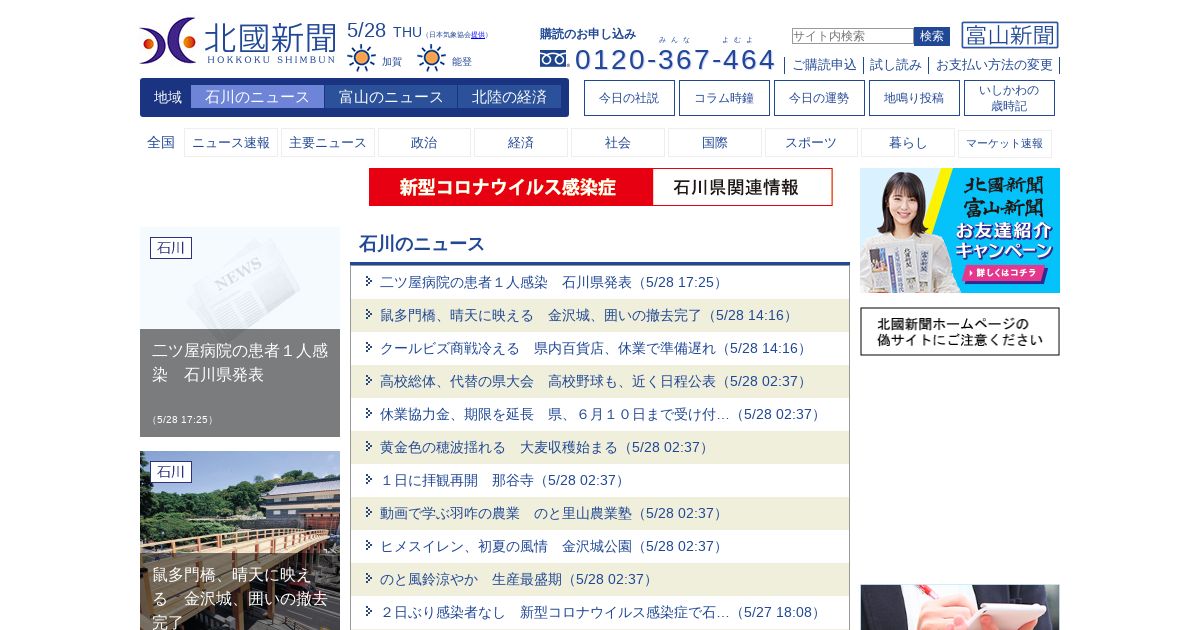Image resolution: width=1200 pixels, height=630 pixels.
Task: Open article ２日ぶり感染者なし
Action: click(602, 613)
